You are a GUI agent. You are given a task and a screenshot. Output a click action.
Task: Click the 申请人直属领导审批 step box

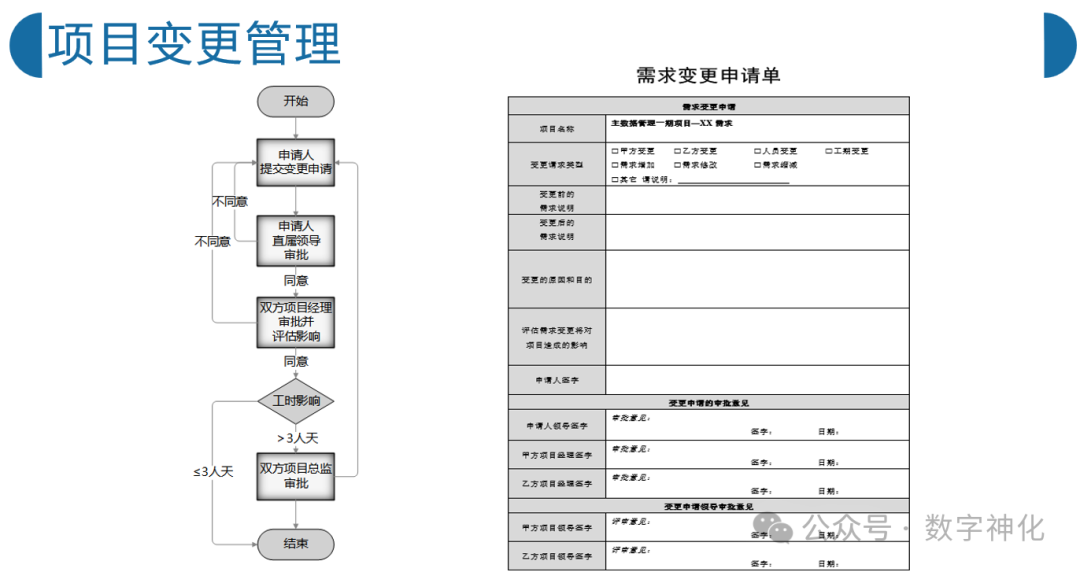tap(296, 240)
